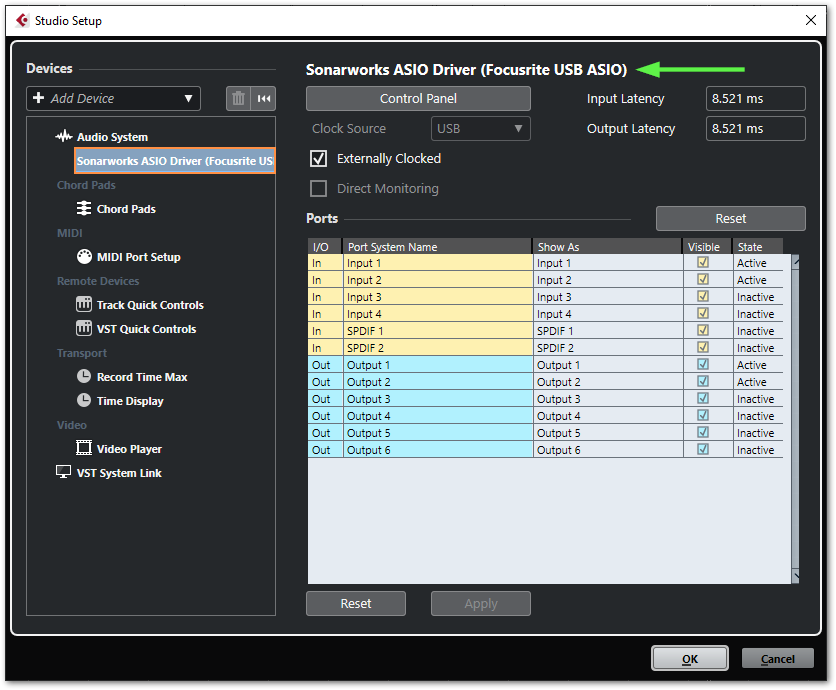Toggle Visible checkbox for SPDIF 1

703,331
